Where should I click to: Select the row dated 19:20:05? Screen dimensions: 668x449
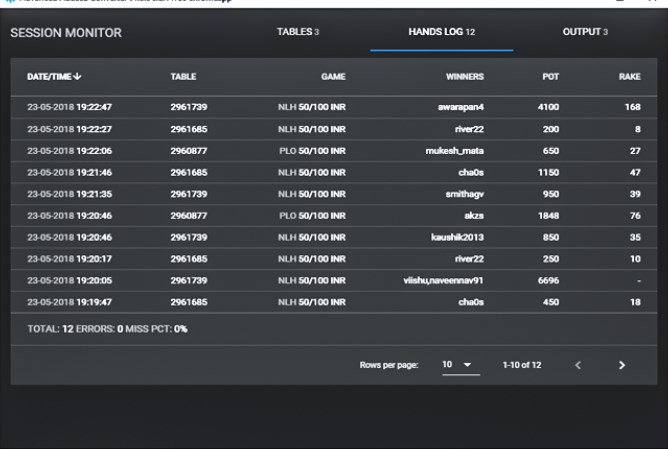click(334, 280)
